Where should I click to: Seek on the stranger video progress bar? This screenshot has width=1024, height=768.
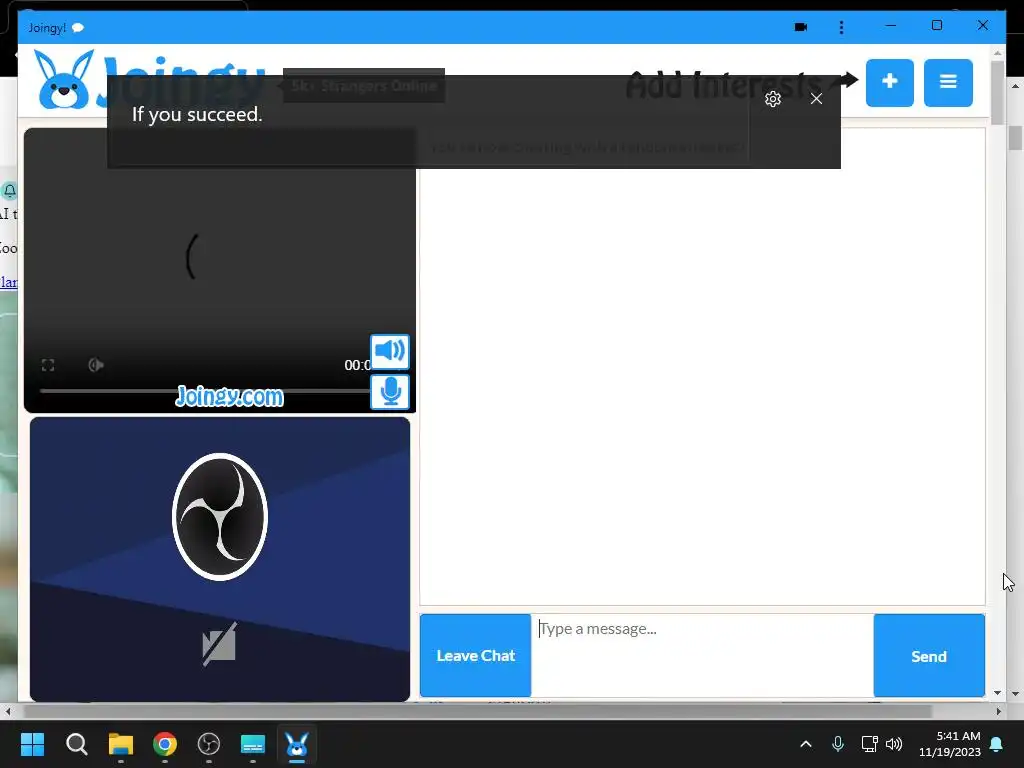(x=204, y=391)
